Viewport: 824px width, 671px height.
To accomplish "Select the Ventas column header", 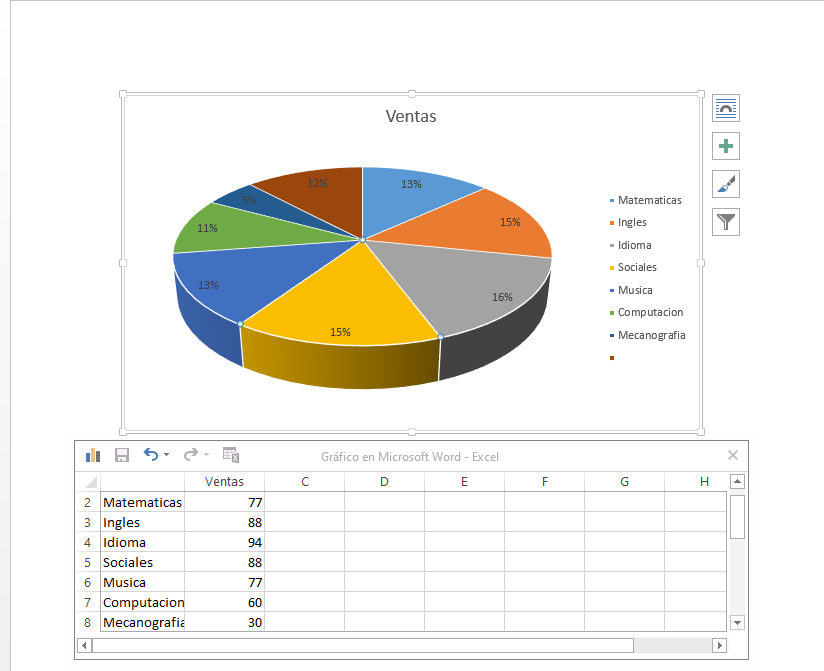I will click(224, 482).
